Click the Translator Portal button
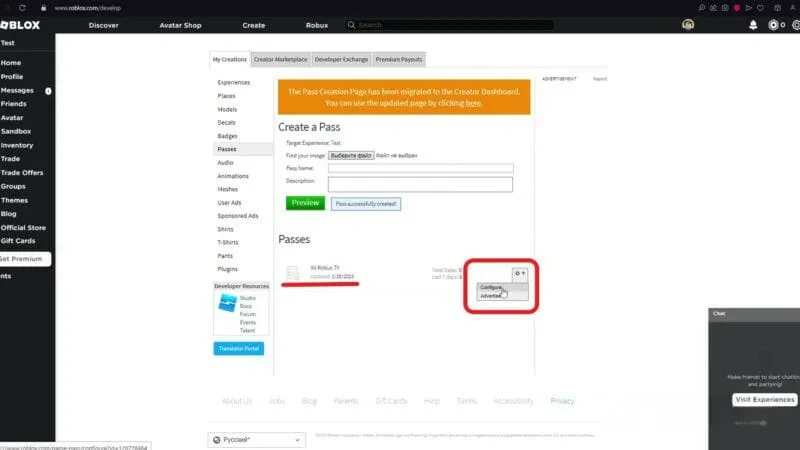800x450 pixels. click(239, 348)
